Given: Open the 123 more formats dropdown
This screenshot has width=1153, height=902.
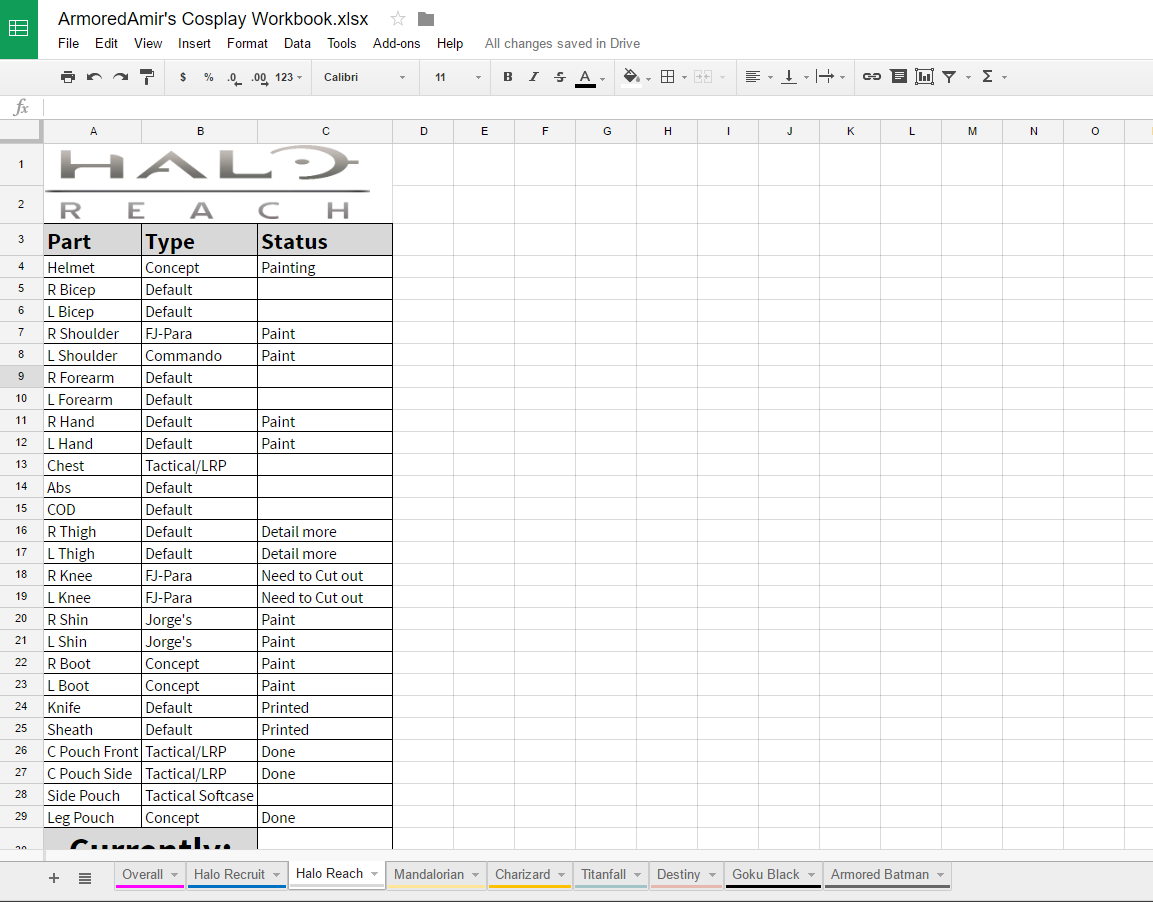Looking at the screenshot, I should click(288, 77).
